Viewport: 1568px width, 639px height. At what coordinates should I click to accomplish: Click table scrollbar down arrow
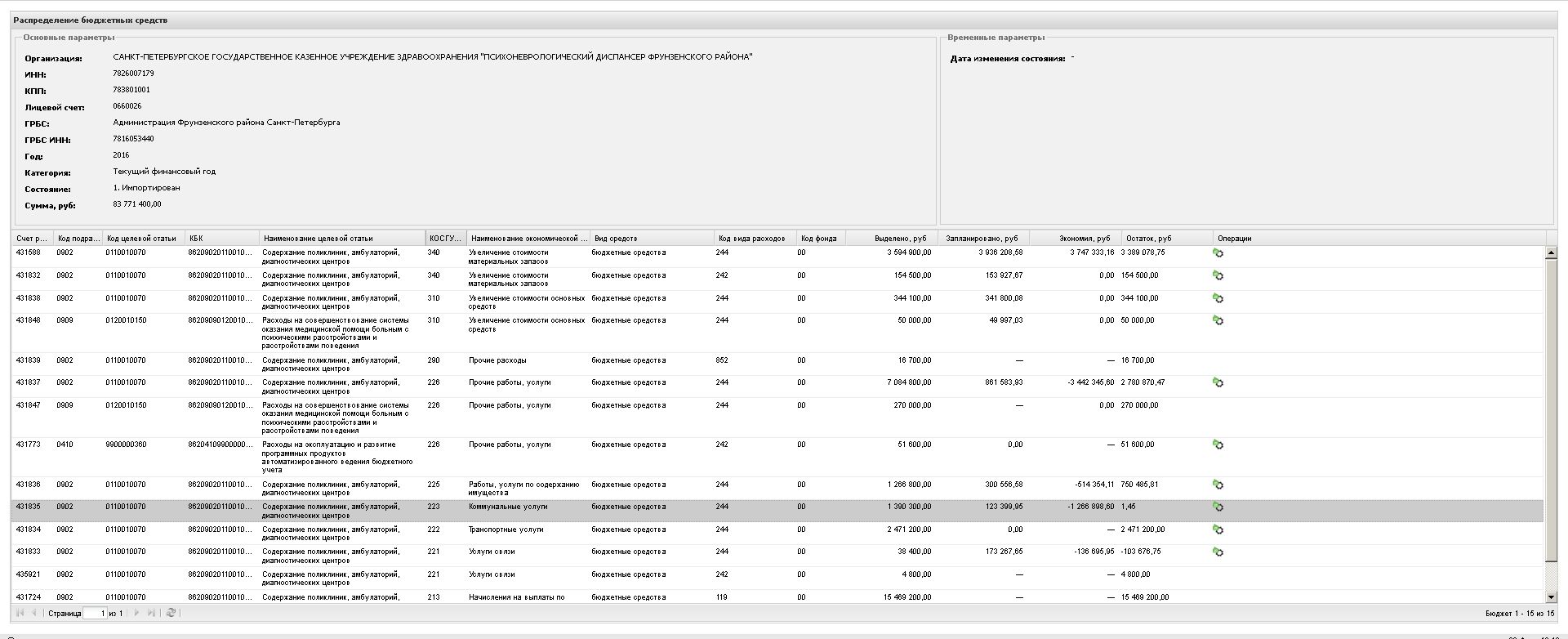(x=1551, y=597)
